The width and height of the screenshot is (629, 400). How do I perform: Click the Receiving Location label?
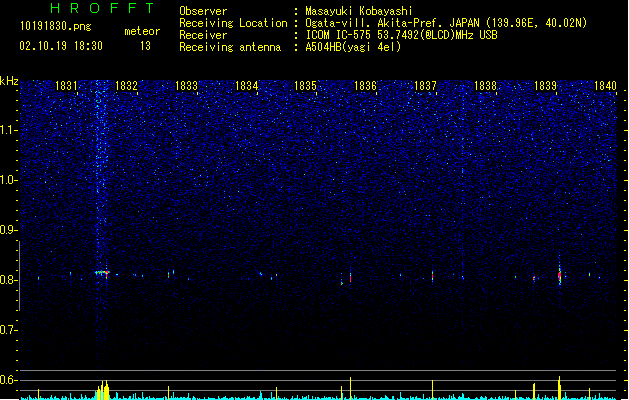coord(233,24)
